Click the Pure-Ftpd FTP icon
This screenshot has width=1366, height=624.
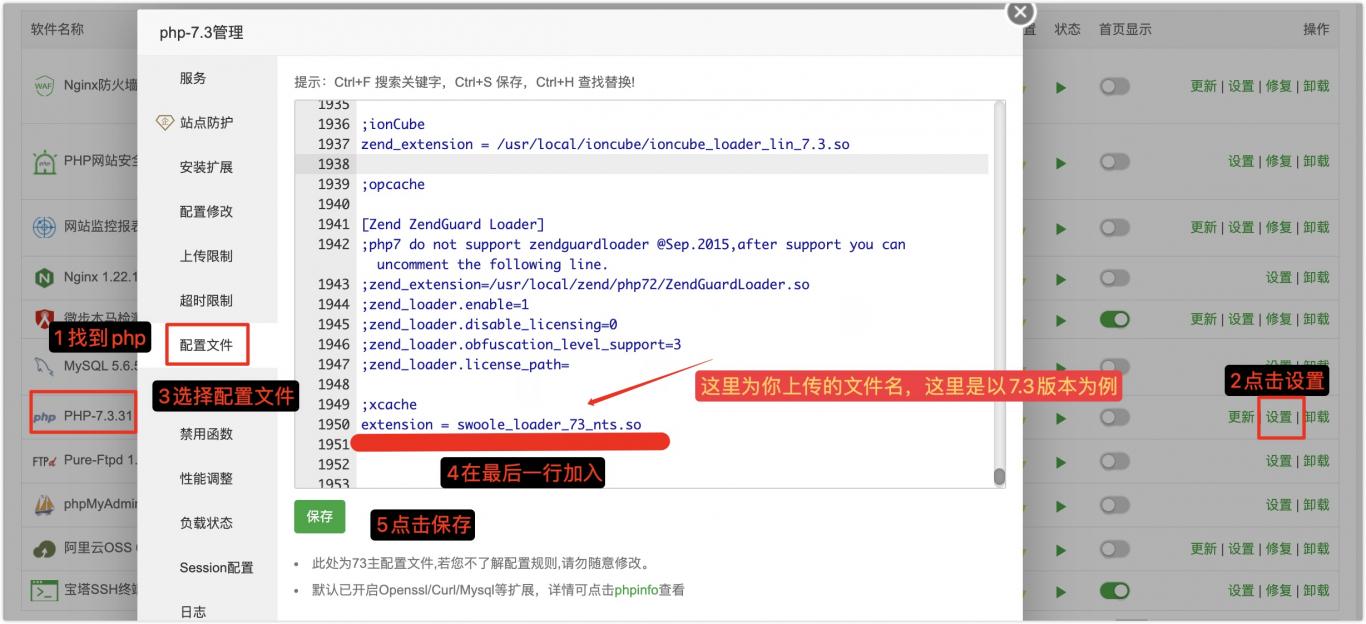point(44,461)
